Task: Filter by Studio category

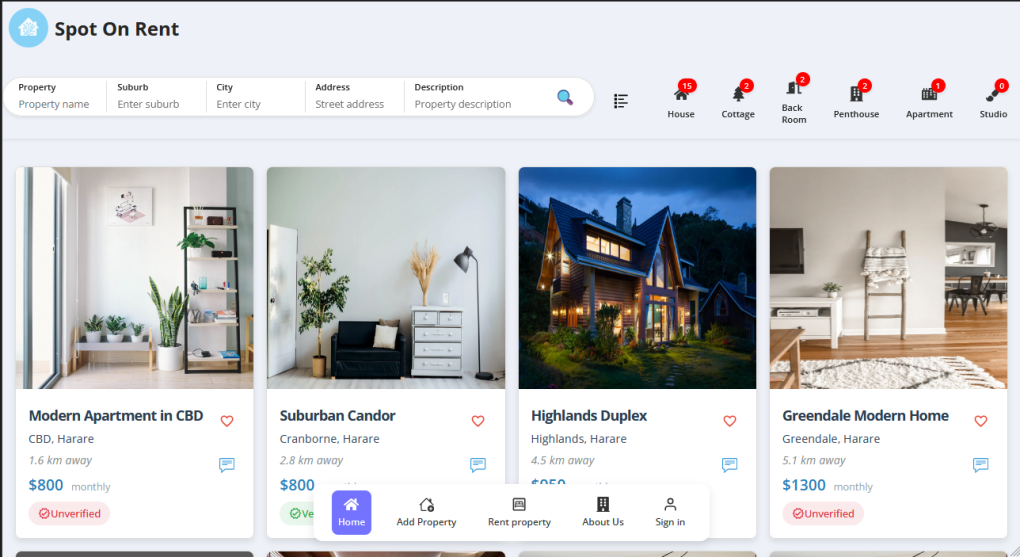Action: coord(993,100)
